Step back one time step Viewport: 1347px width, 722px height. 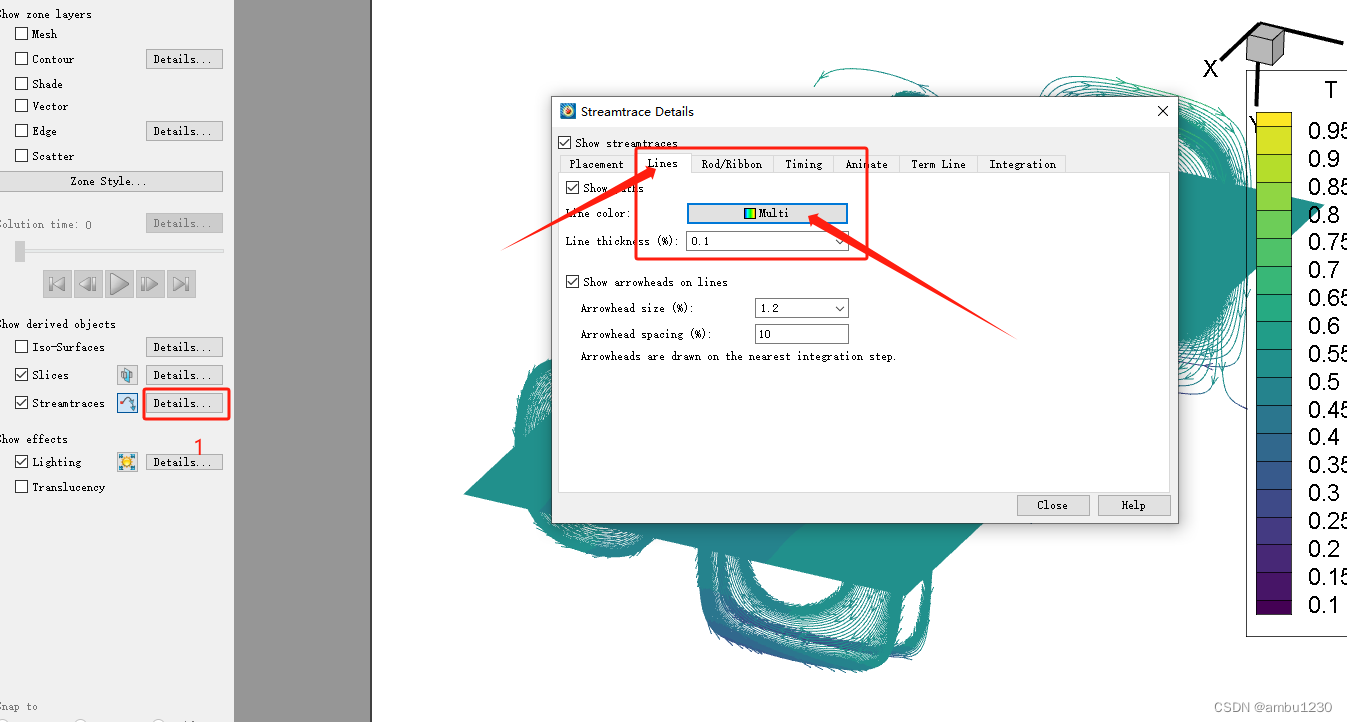click(x=88, y=284)
